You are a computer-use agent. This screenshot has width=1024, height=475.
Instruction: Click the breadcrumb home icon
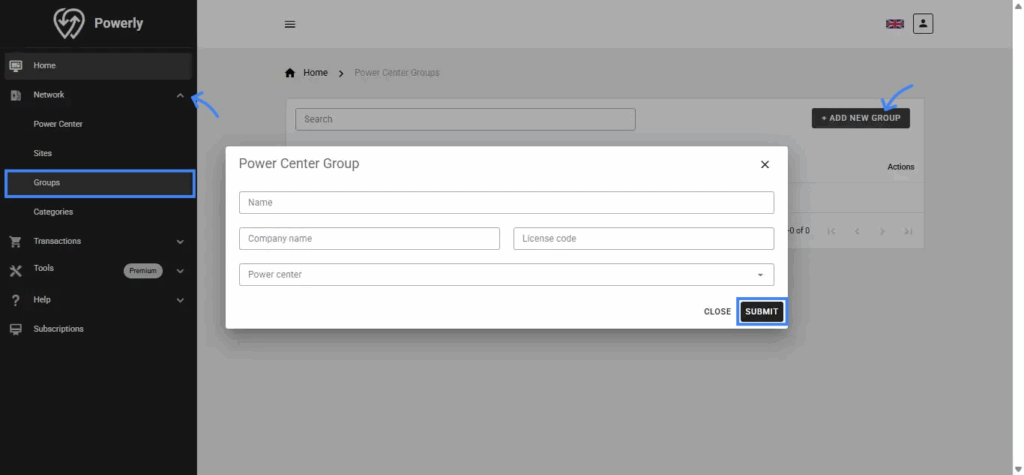[290, 73]
